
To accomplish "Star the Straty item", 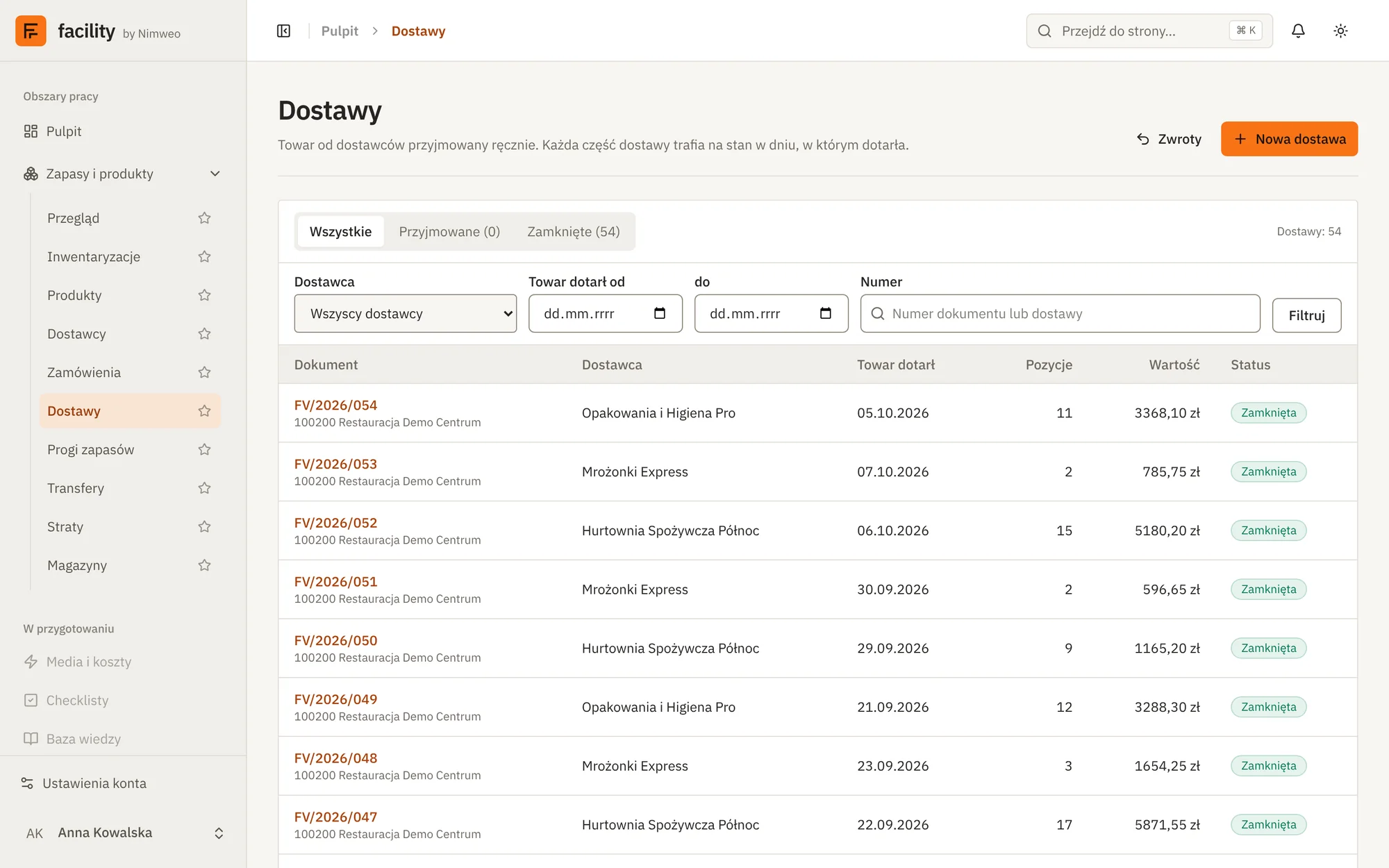I will 204,526.
